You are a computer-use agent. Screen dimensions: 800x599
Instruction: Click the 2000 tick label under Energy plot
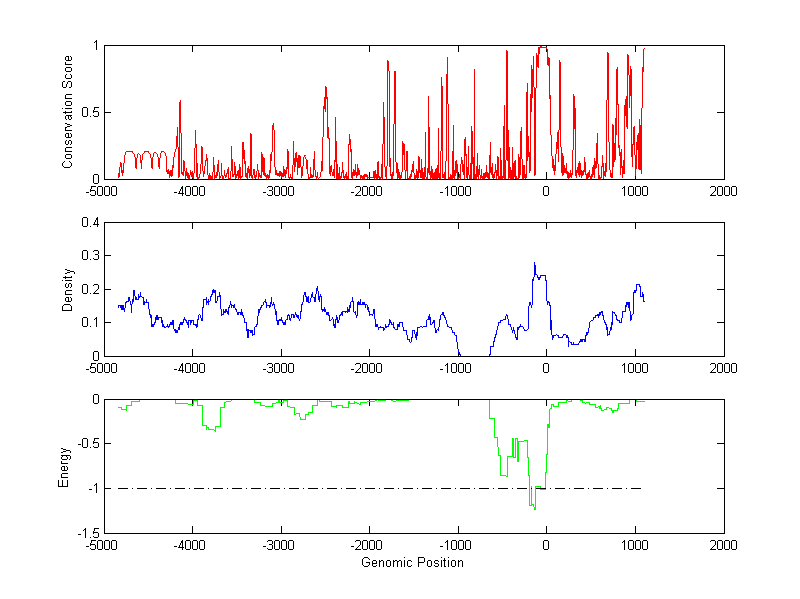click(723, 546)
